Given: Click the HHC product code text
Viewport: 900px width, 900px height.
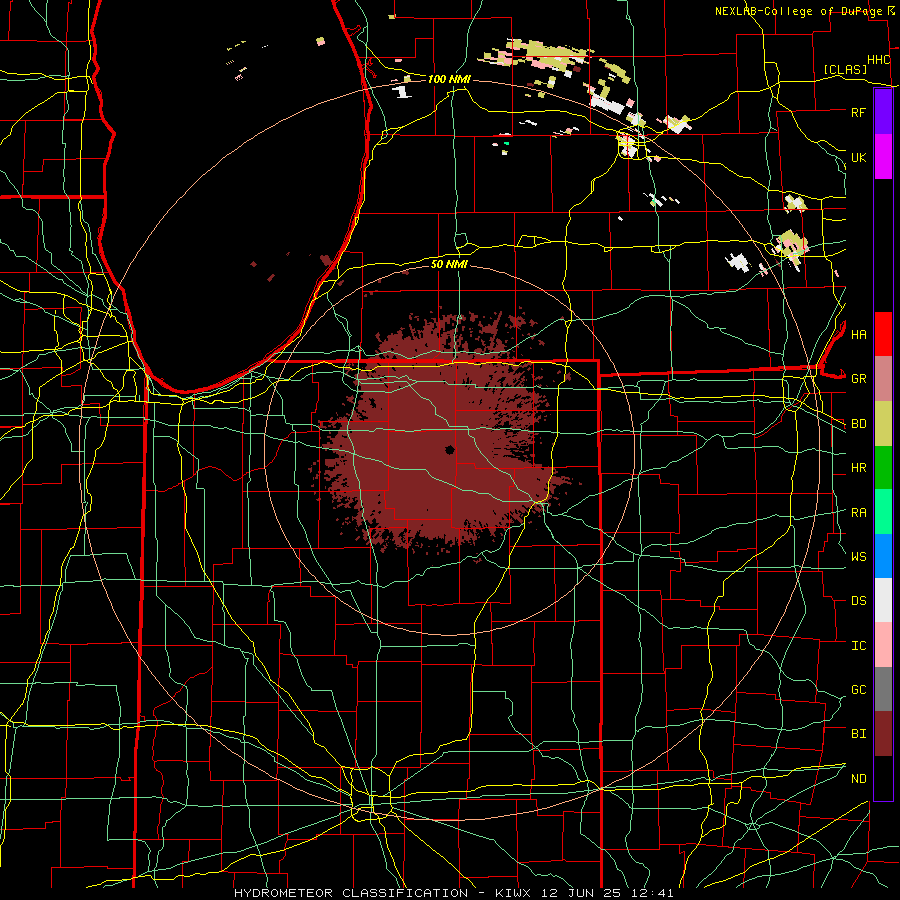Looking at the screenshot, I should [878, 59].
